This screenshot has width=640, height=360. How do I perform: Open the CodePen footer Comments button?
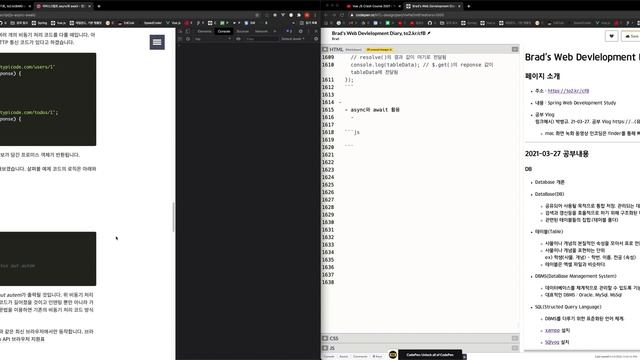[x=360, y=356]
